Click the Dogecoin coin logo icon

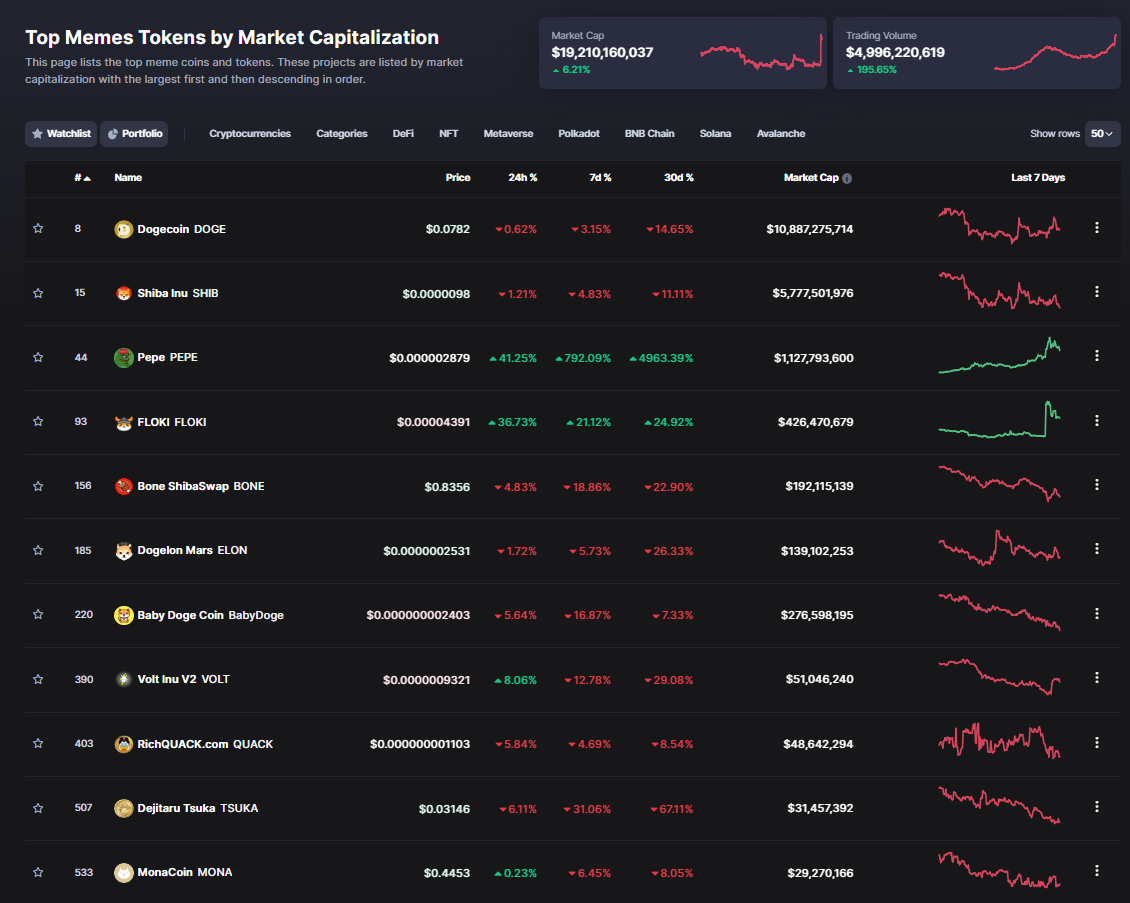click(124, 229)
